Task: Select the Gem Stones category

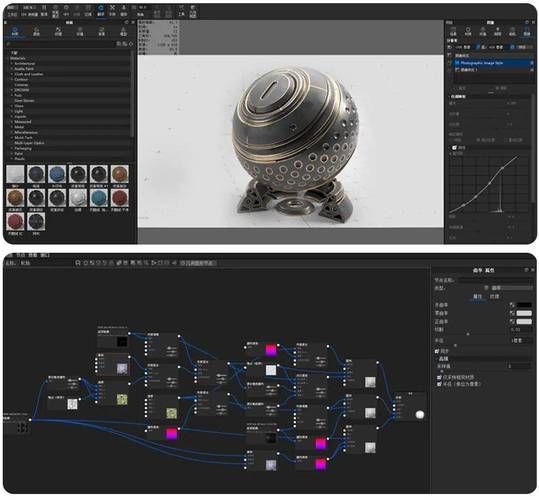Action: click(24, 101)
